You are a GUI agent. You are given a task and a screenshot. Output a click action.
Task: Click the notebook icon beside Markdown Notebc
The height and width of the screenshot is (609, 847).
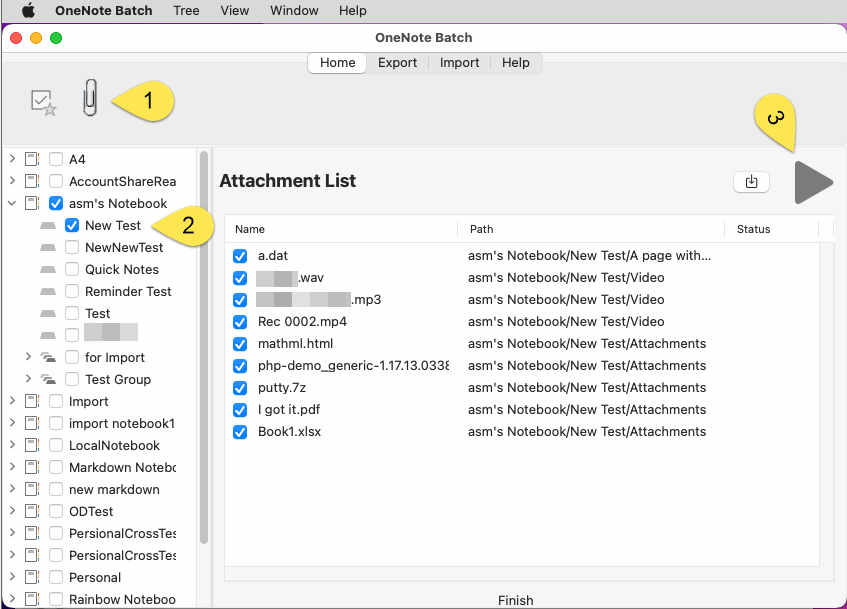[32, 467]
